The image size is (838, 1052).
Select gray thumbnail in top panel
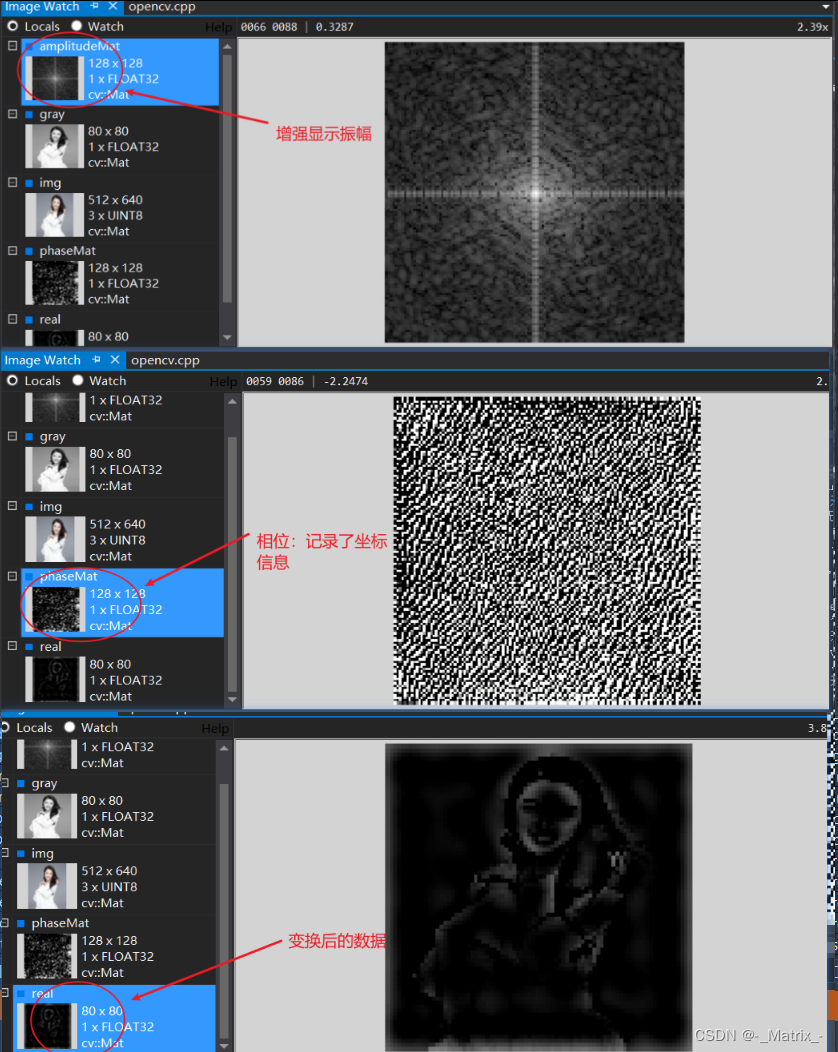coord(55,146)
